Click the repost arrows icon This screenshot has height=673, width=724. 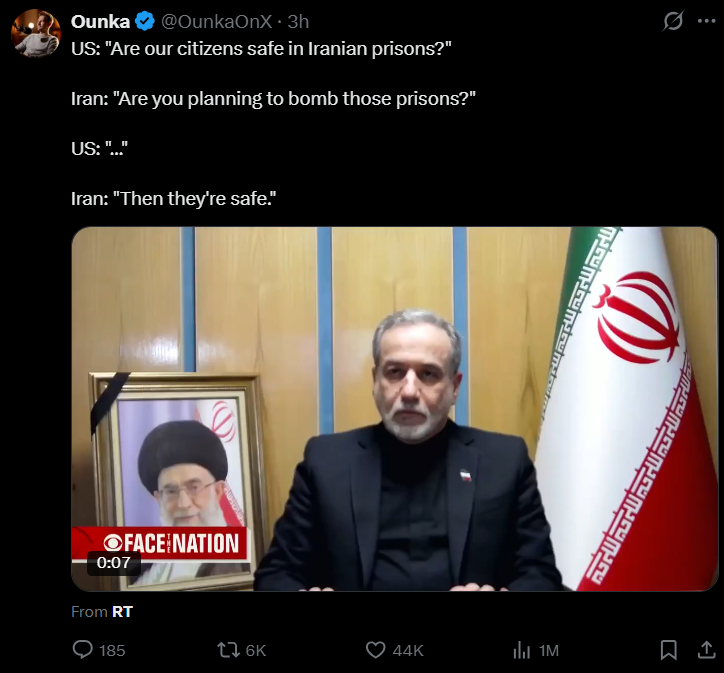pos(229,650)
